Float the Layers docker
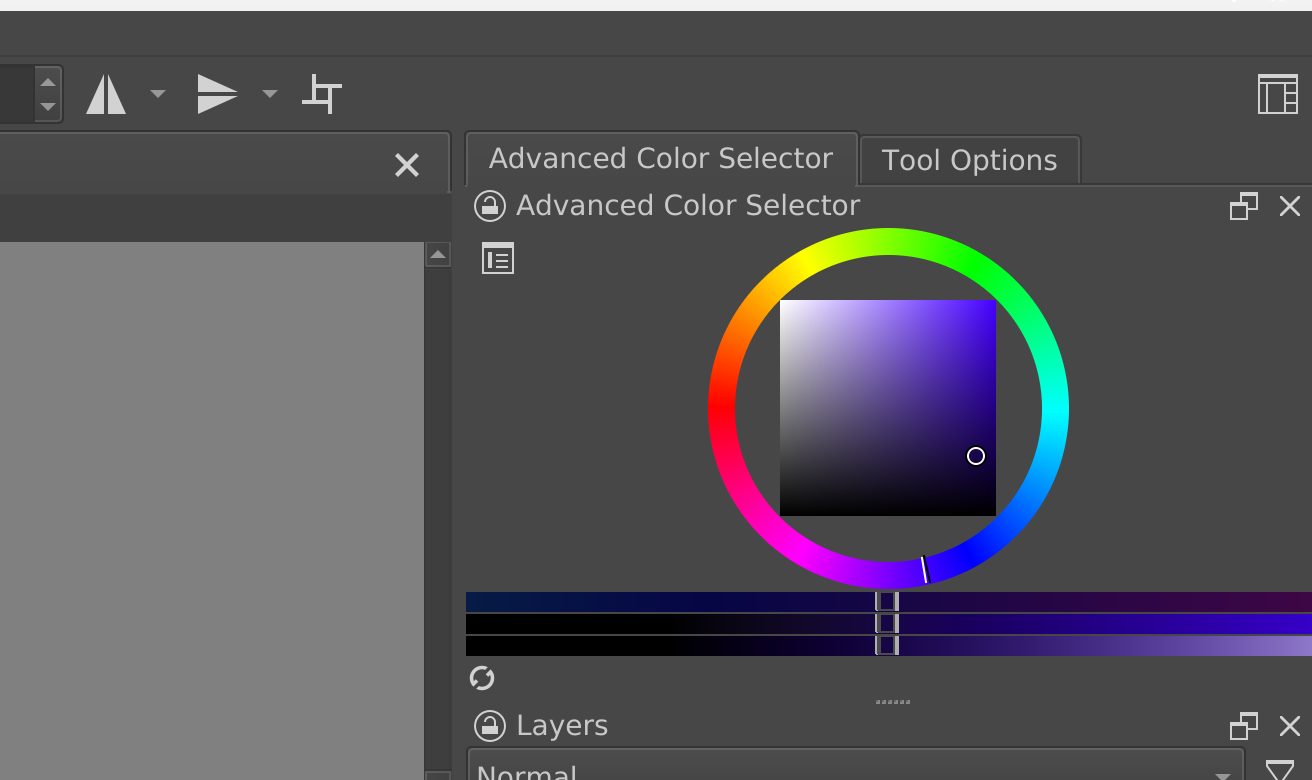Viewport: 1312px width, 780px height. (1243, 726)
